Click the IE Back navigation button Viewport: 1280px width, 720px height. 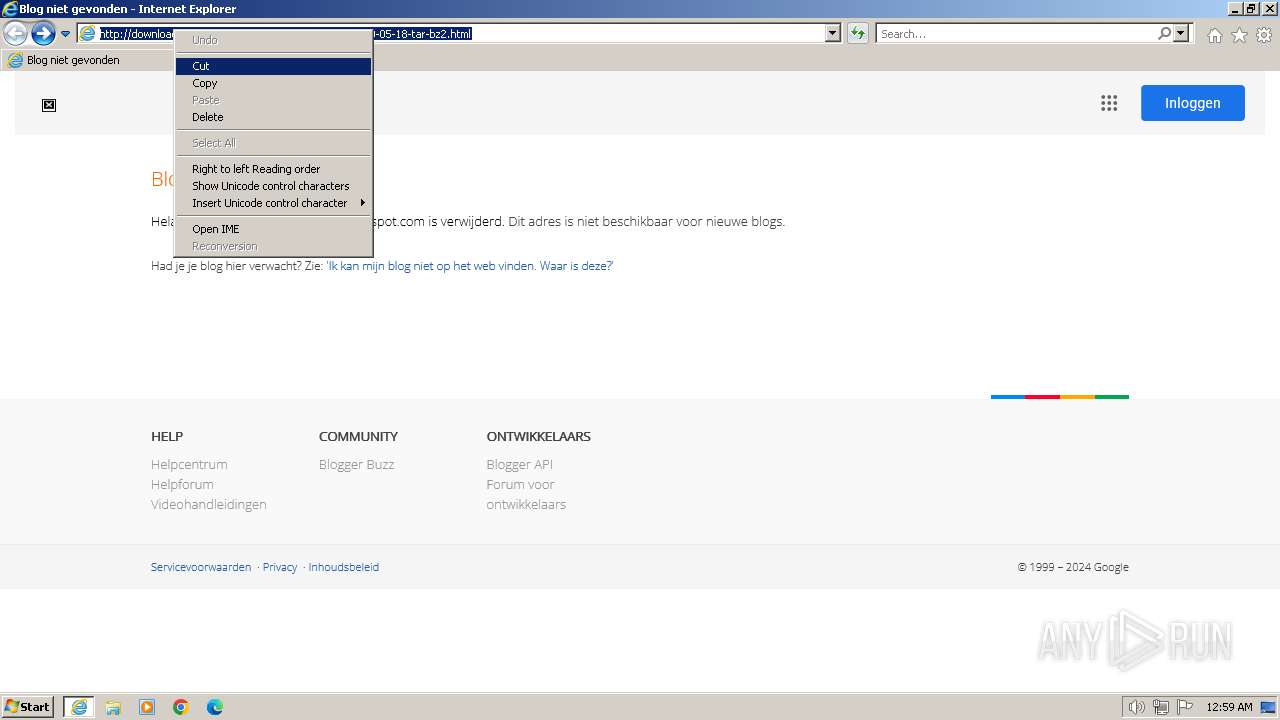pyautogui.click(x=15, y=34)
